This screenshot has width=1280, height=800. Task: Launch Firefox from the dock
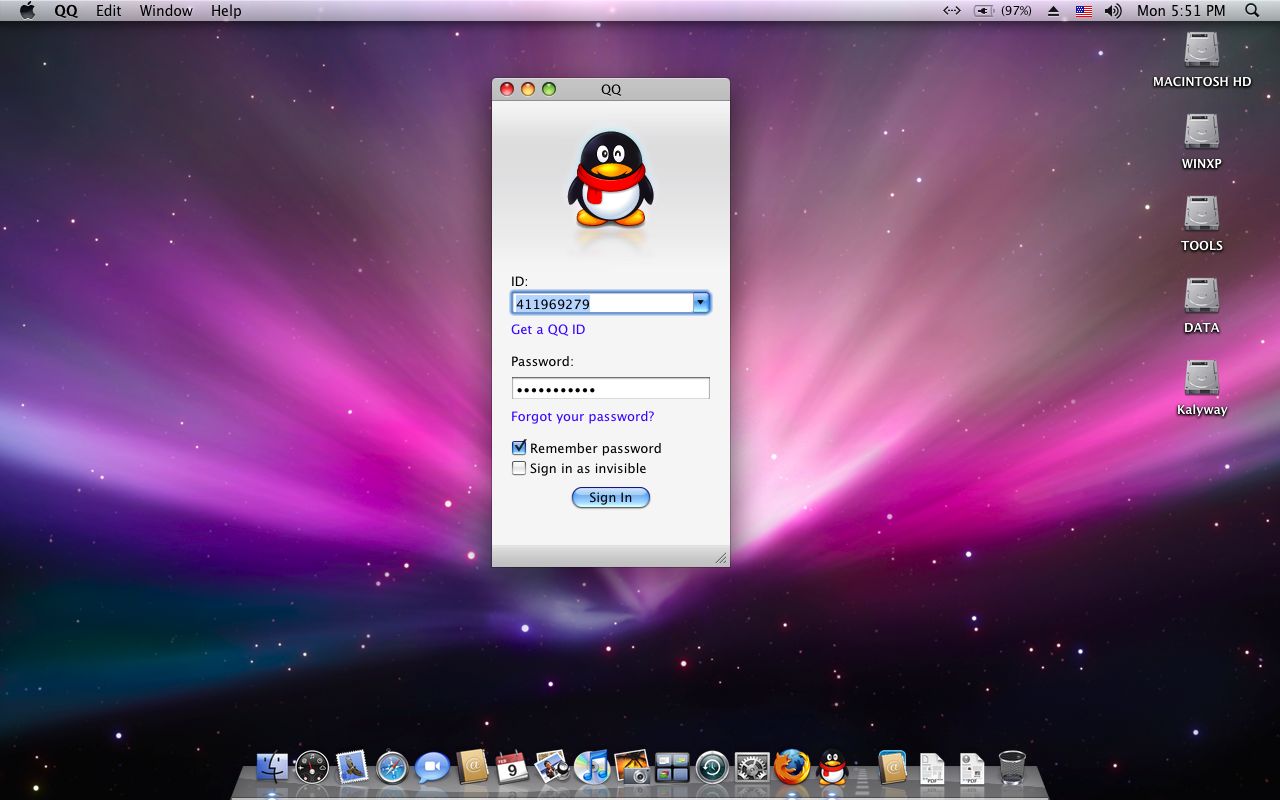pos(792,768)
